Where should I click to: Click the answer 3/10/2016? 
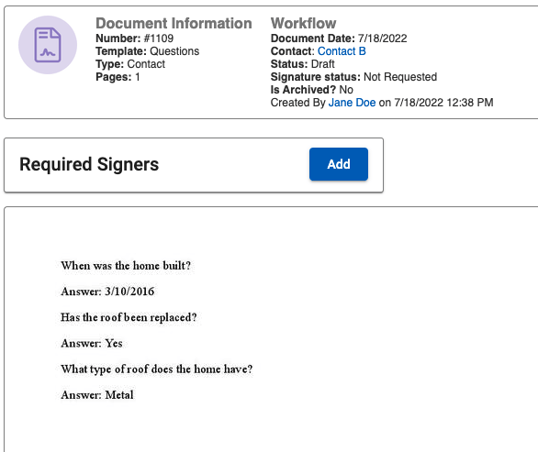[107, 291]
